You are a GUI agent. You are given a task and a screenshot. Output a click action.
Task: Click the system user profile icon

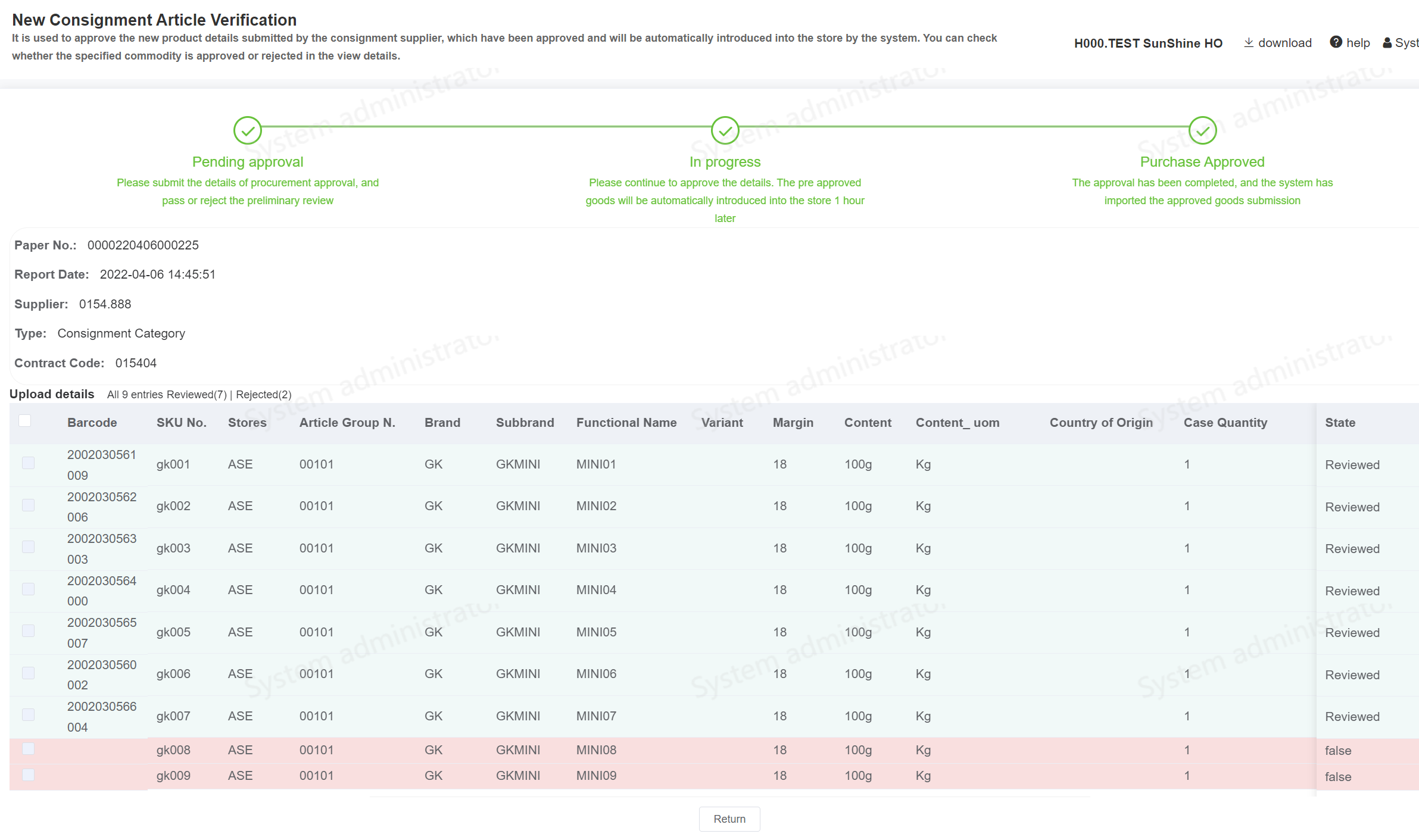(x=1387, y=43)
